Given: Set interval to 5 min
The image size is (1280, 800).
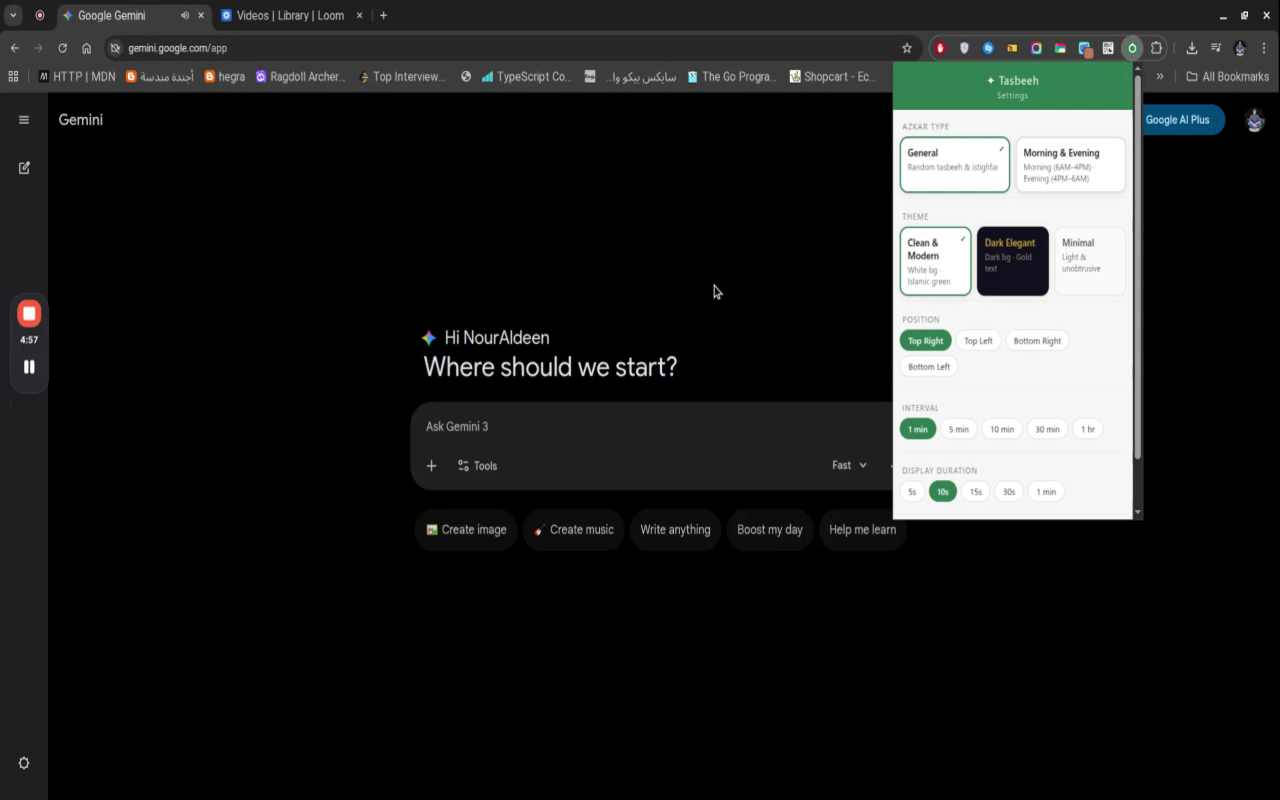Looking at the screenshot, I should pyautogui.click(x=959, y=429).
